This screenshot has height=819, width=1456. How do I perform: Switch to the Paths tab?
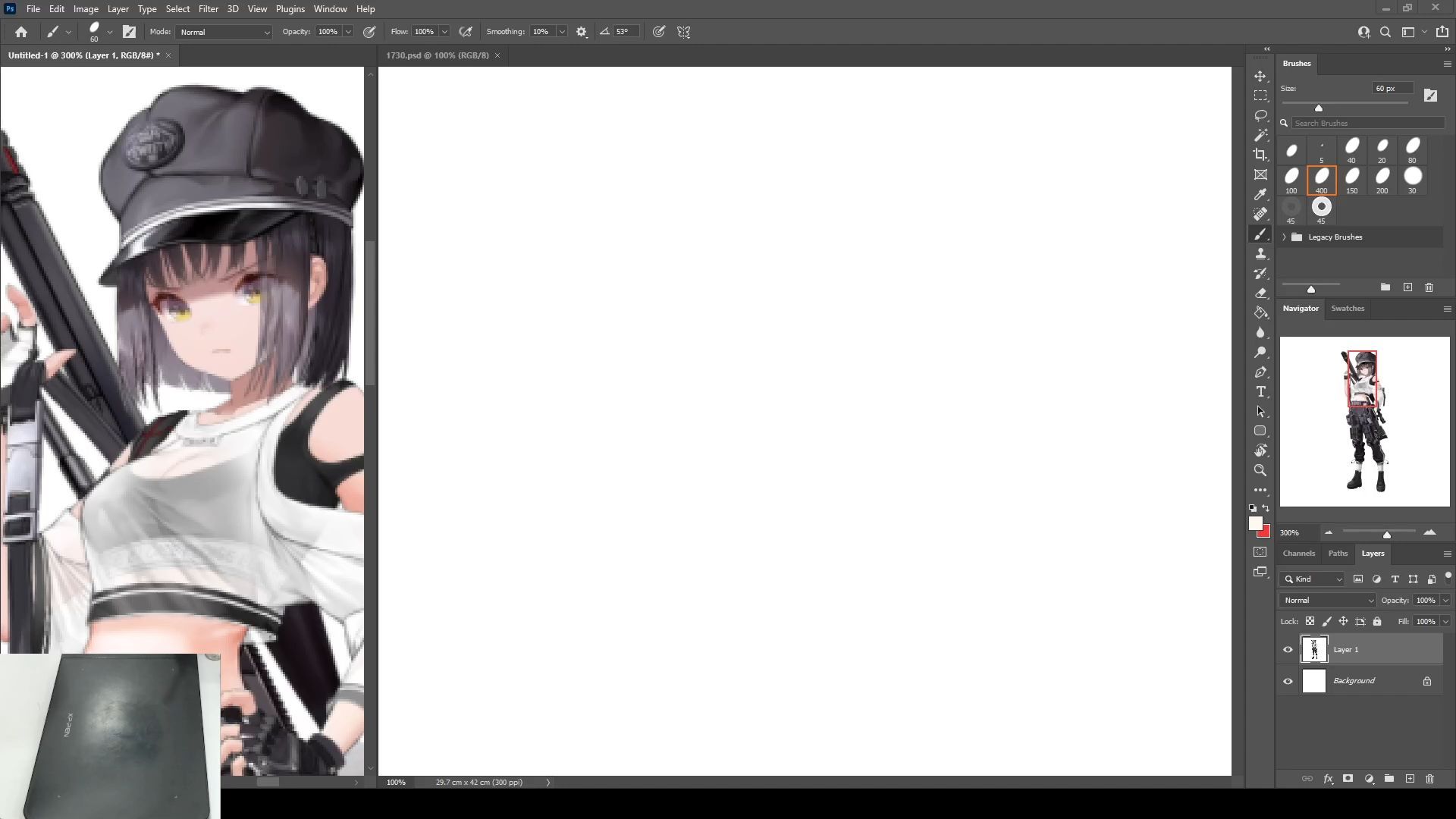[x=1338, y=553]
